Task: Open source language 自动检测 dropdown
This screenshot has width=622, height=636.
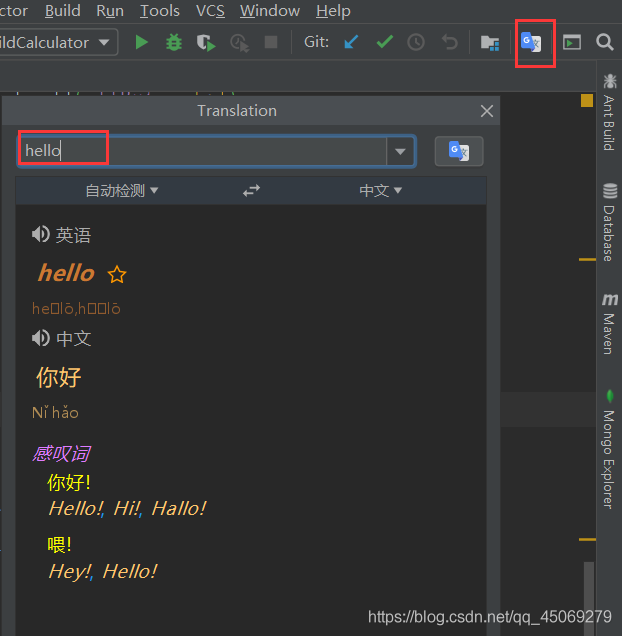Action: [121, 190]
